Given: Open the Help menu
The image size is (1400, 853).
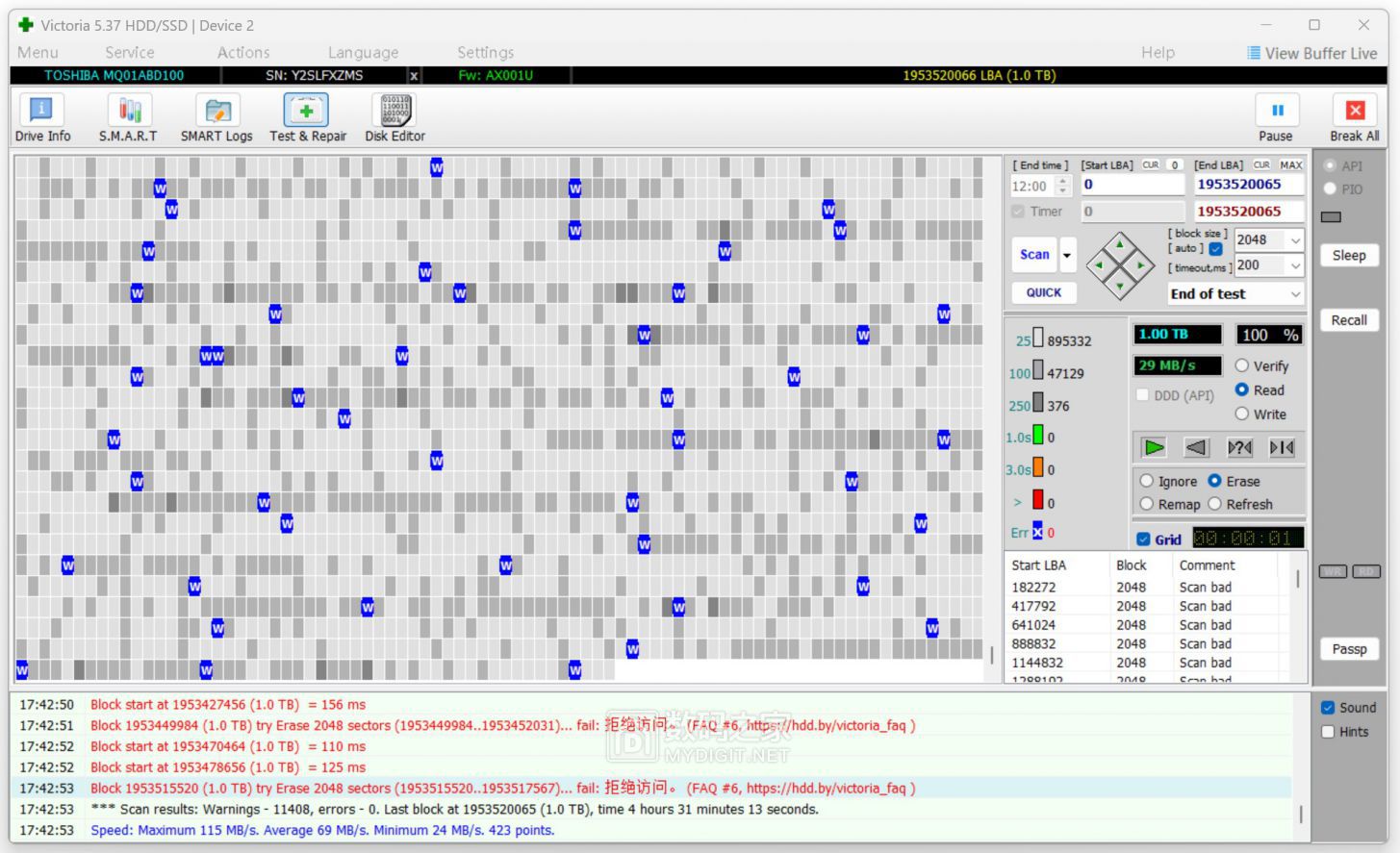Looking at the screenshot, I should [1158, 53].
